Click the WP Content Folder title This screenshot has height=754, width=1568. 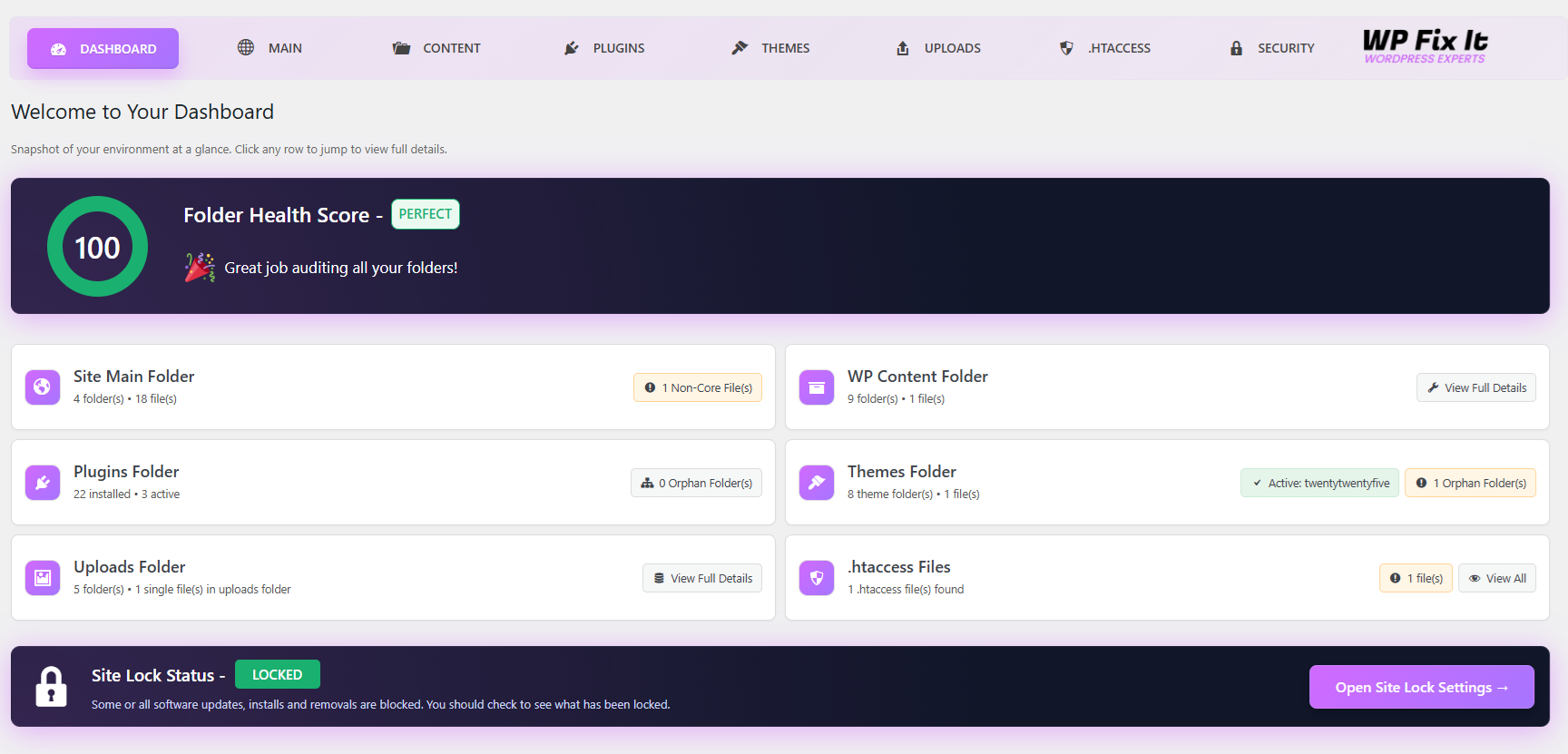(917, 376)
